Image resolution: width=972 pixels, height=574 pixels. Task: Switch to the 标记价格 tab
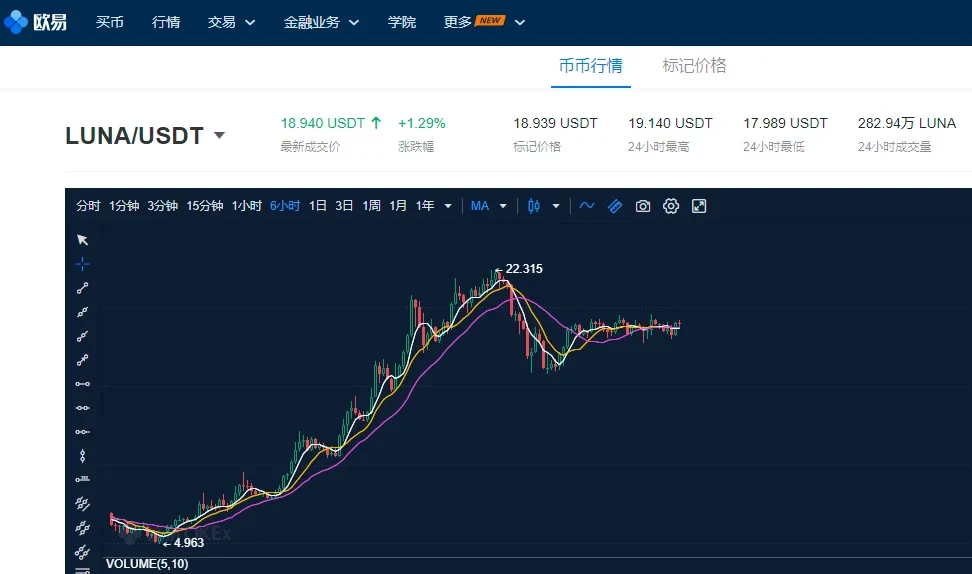coord(694,66)
